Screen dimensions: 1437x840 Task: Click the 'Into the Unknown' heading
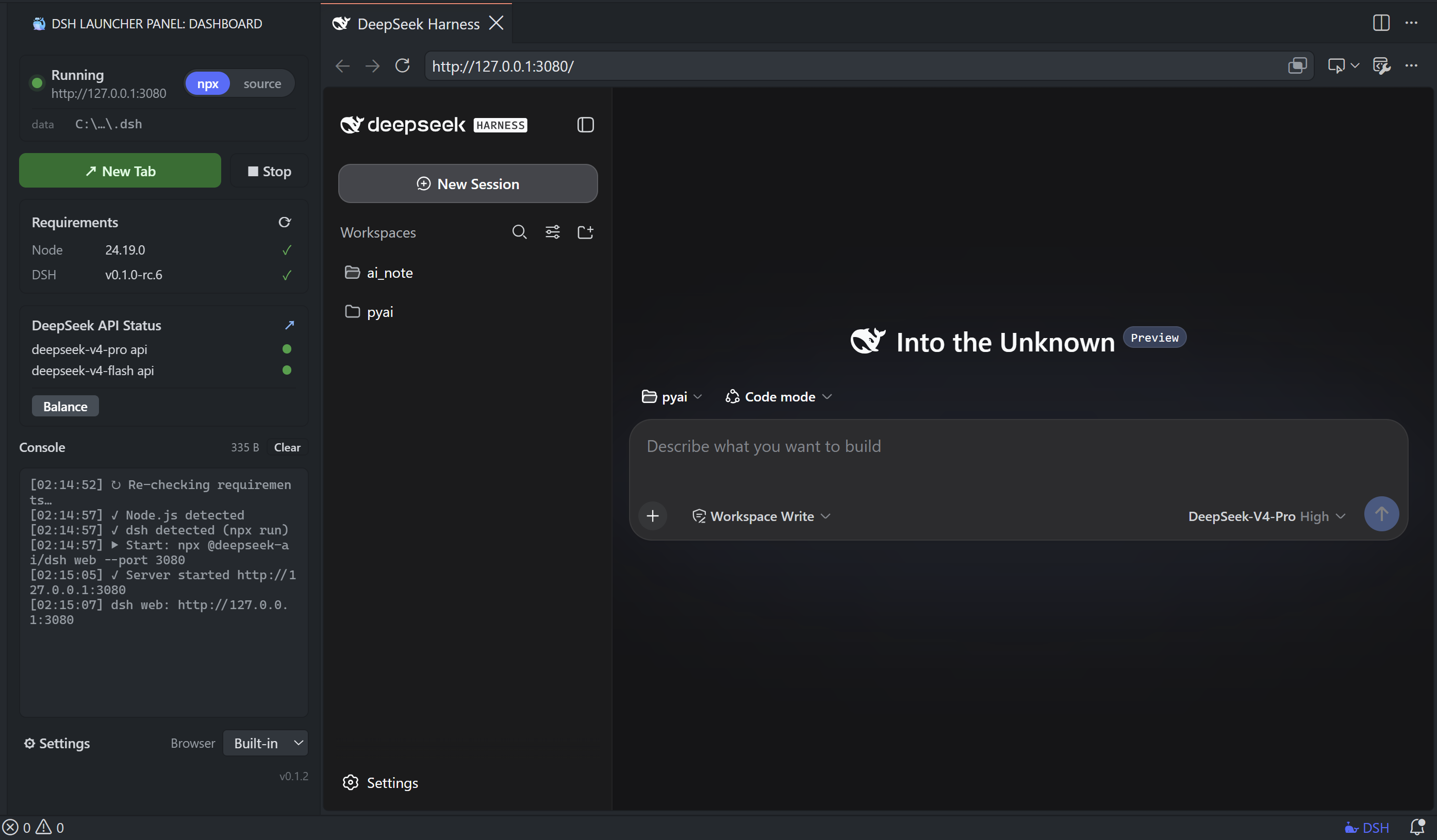coord(1005,343)
